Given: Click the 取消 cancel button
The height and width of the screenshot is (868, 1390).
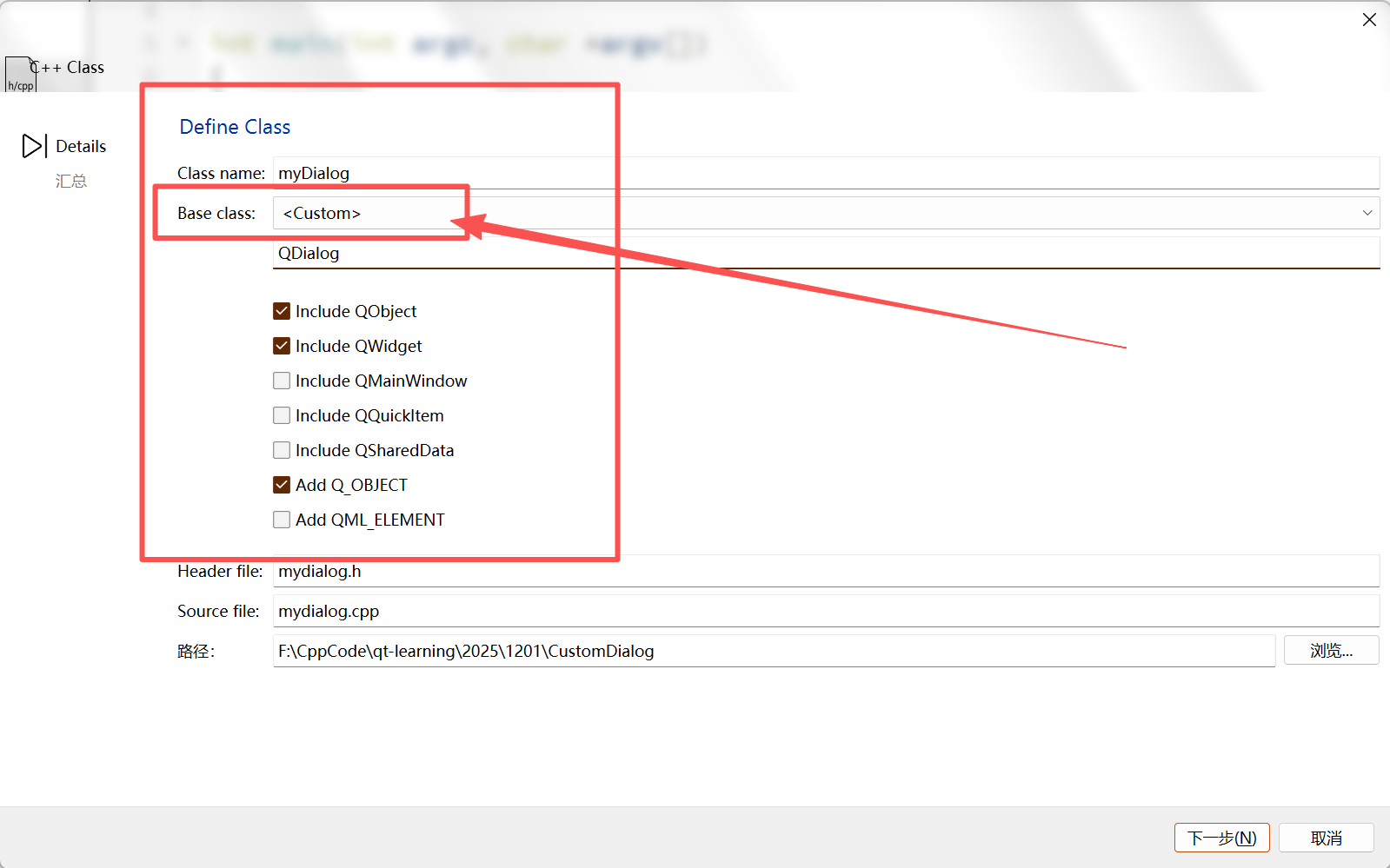Looking at the screenshot, I should [x=1326, y=838].
